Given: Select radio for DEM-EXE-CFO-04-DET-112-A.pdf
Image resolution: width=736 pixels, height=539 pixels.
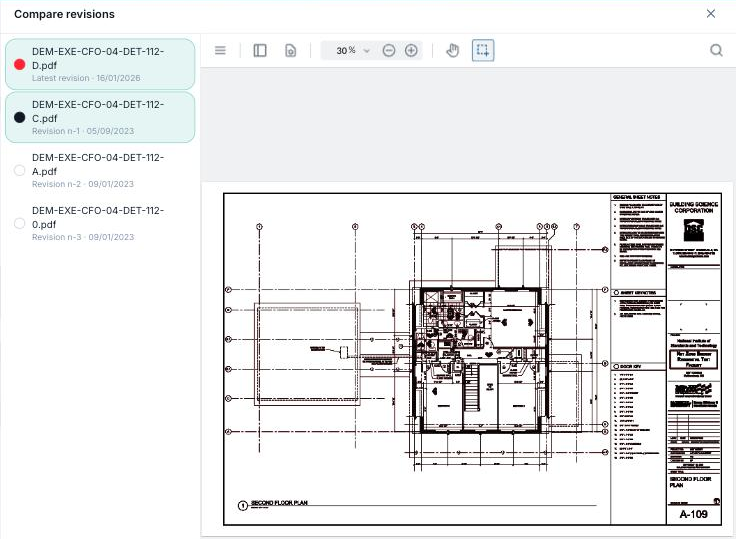Looking at the screenshot, I should click(x=20, y=170).
